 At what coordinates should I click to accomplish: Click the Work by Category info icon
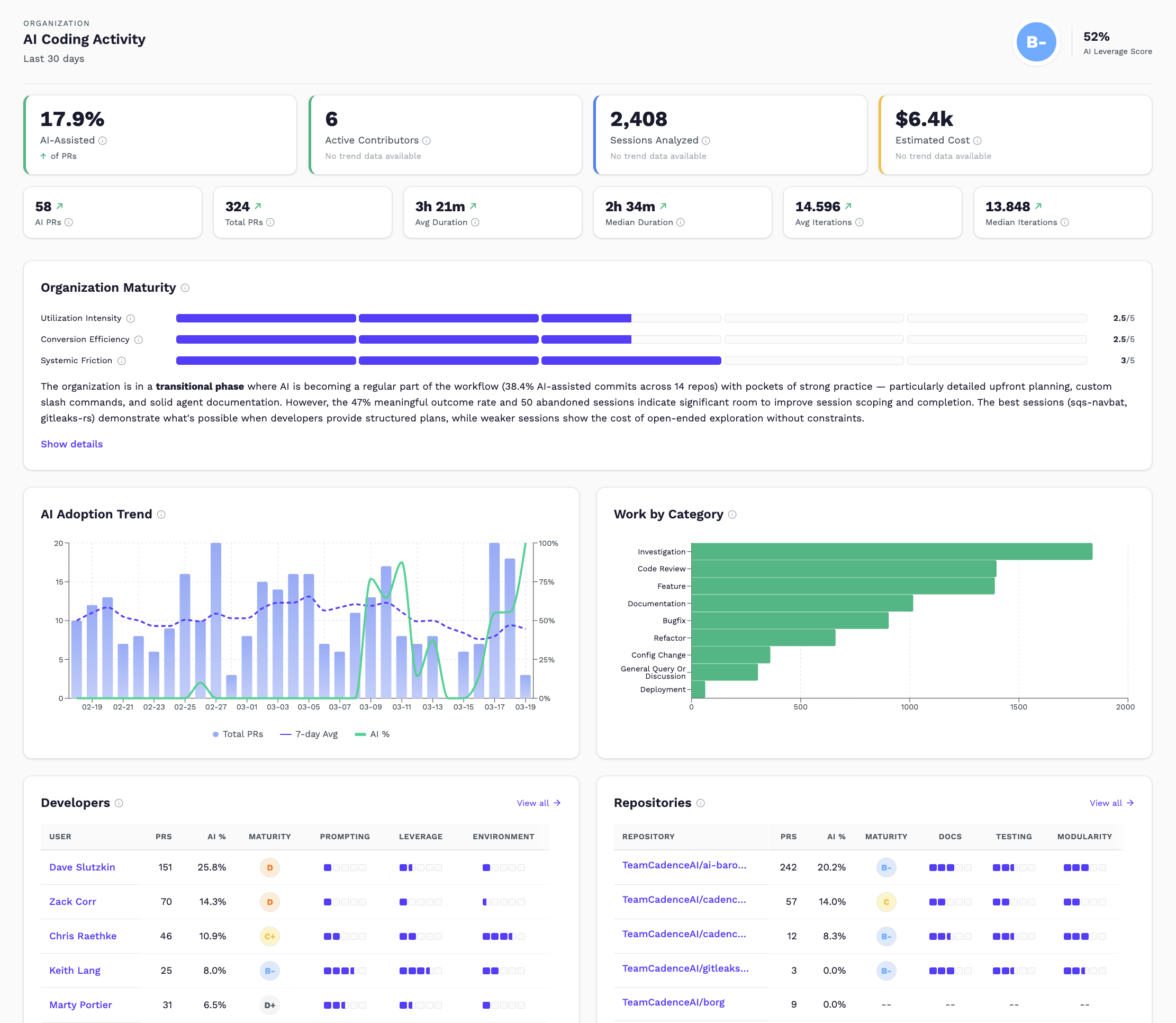[x=732, y=514]
